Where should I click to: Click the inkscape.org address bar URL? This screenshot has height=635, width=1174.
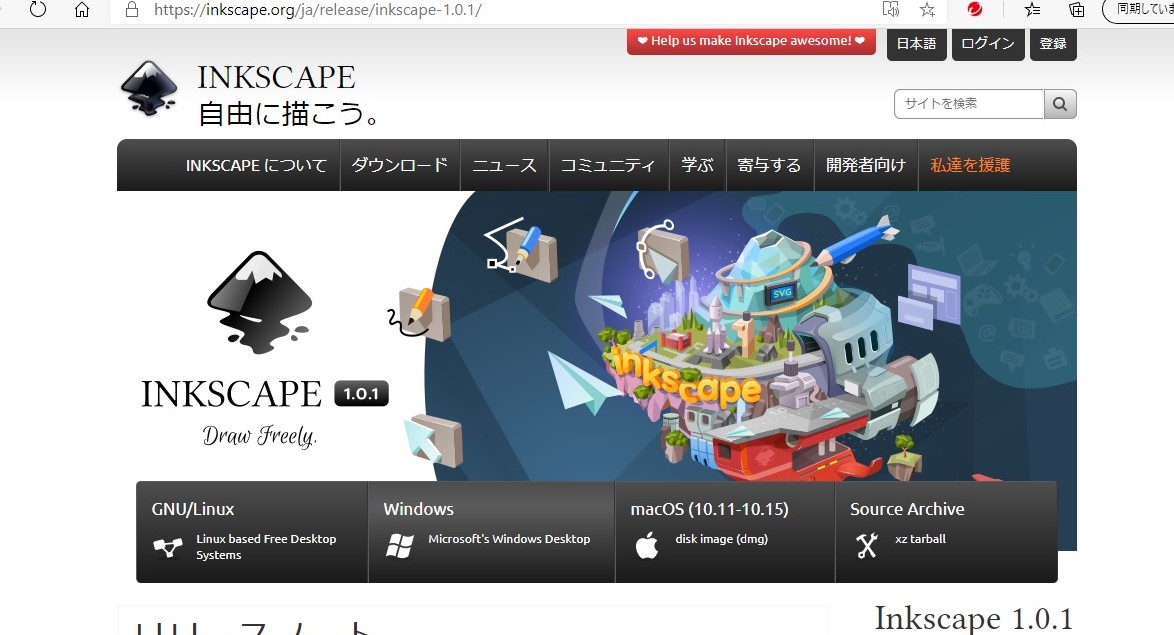[317, 10]
